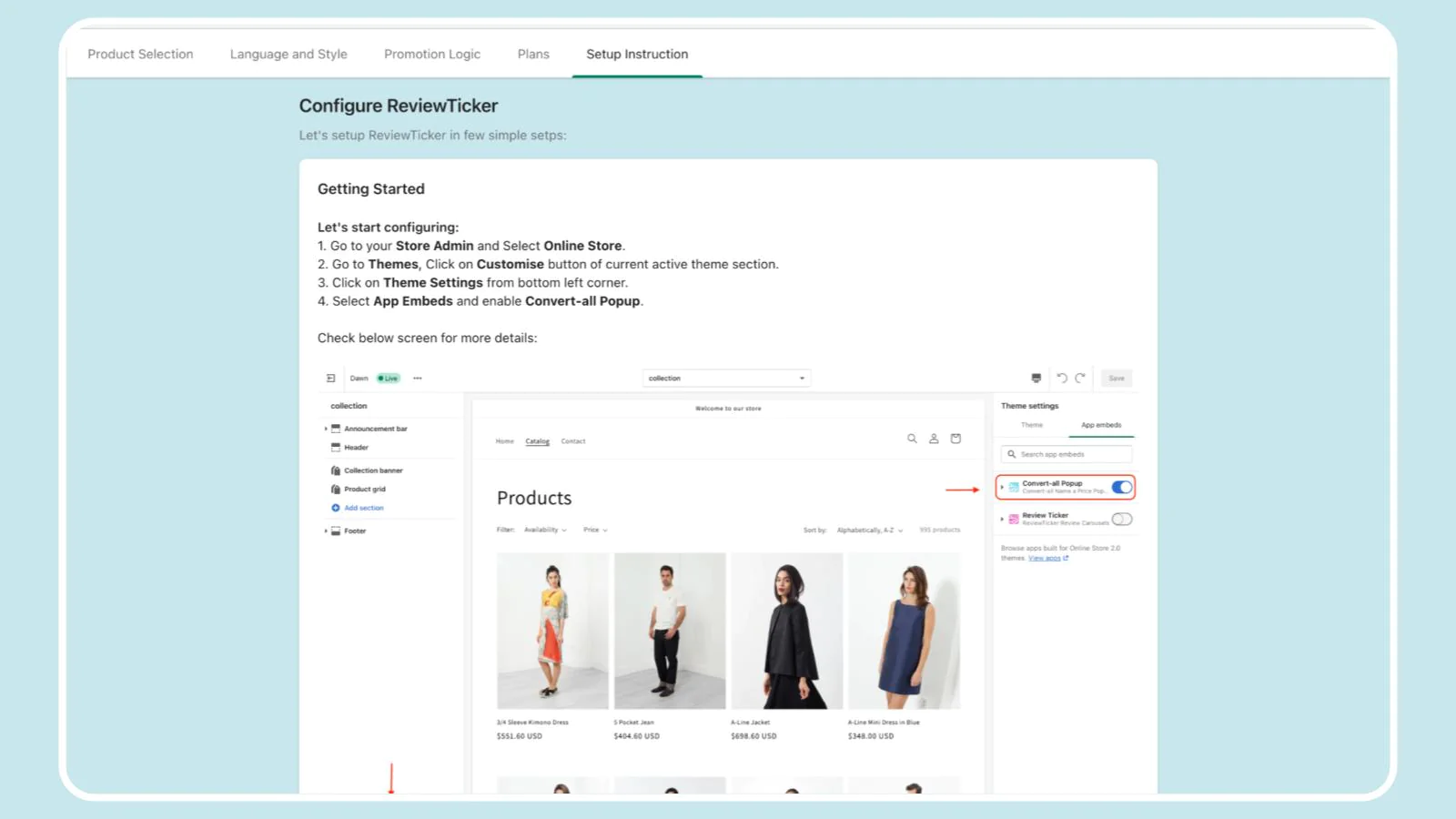
Task: Click the undo arrow icon
Action: pos(1061,379)
